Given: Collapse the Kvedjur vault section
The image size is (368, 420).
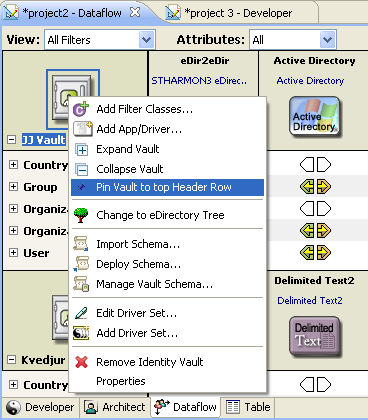Looking at the screenshot, I should [x=11, y=360].
